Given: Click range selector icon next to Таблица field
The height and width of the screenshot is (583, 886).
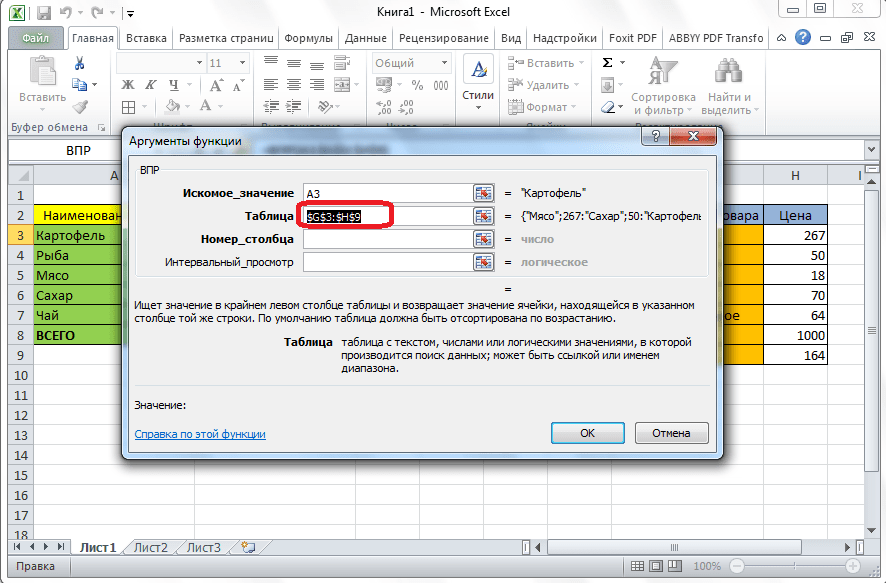Looking at the screenshot, I should [484, 216].
